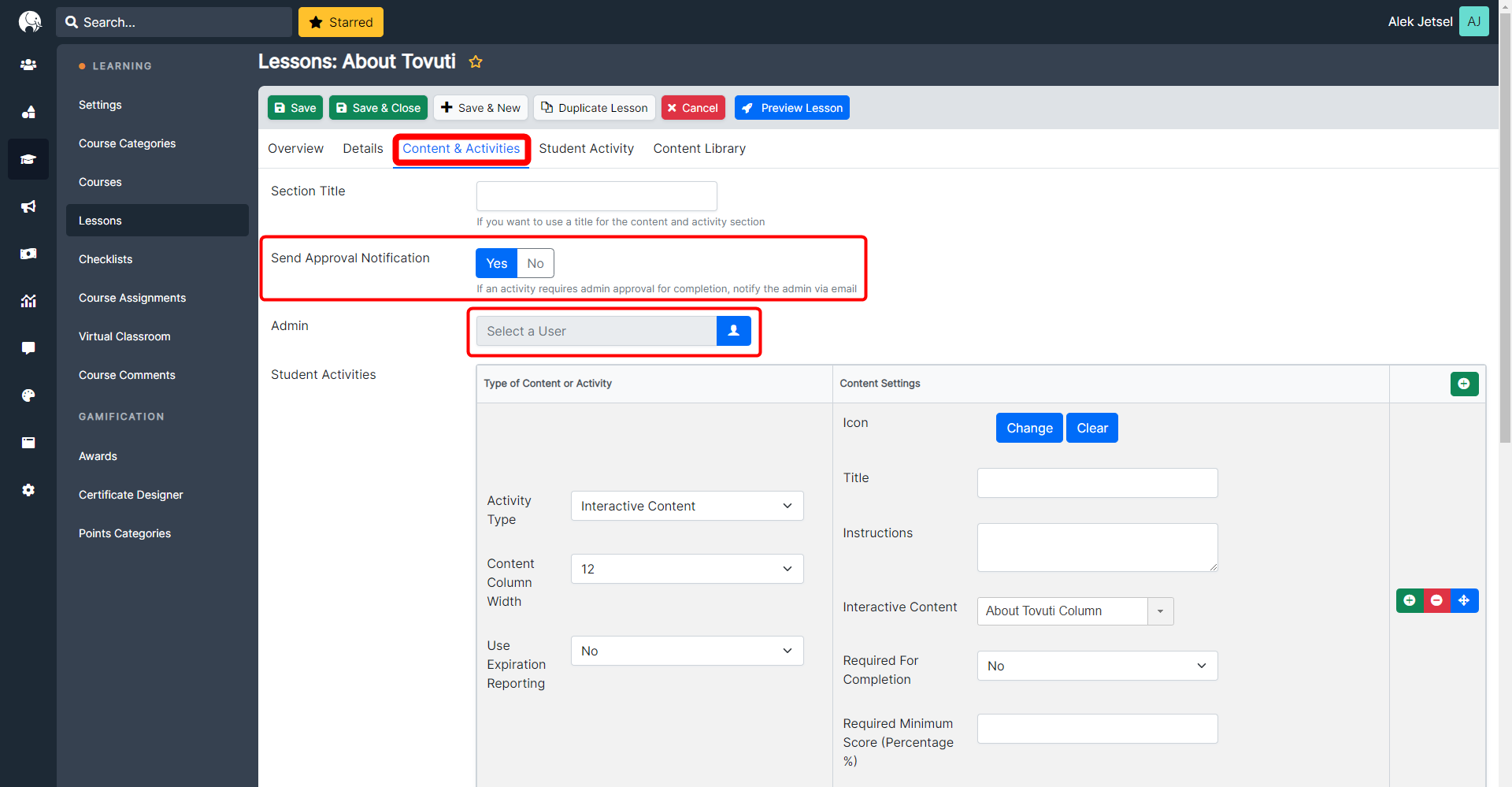Open Use Expiration Reporting dropdown

pyautogui.click(x=687, y=651)
